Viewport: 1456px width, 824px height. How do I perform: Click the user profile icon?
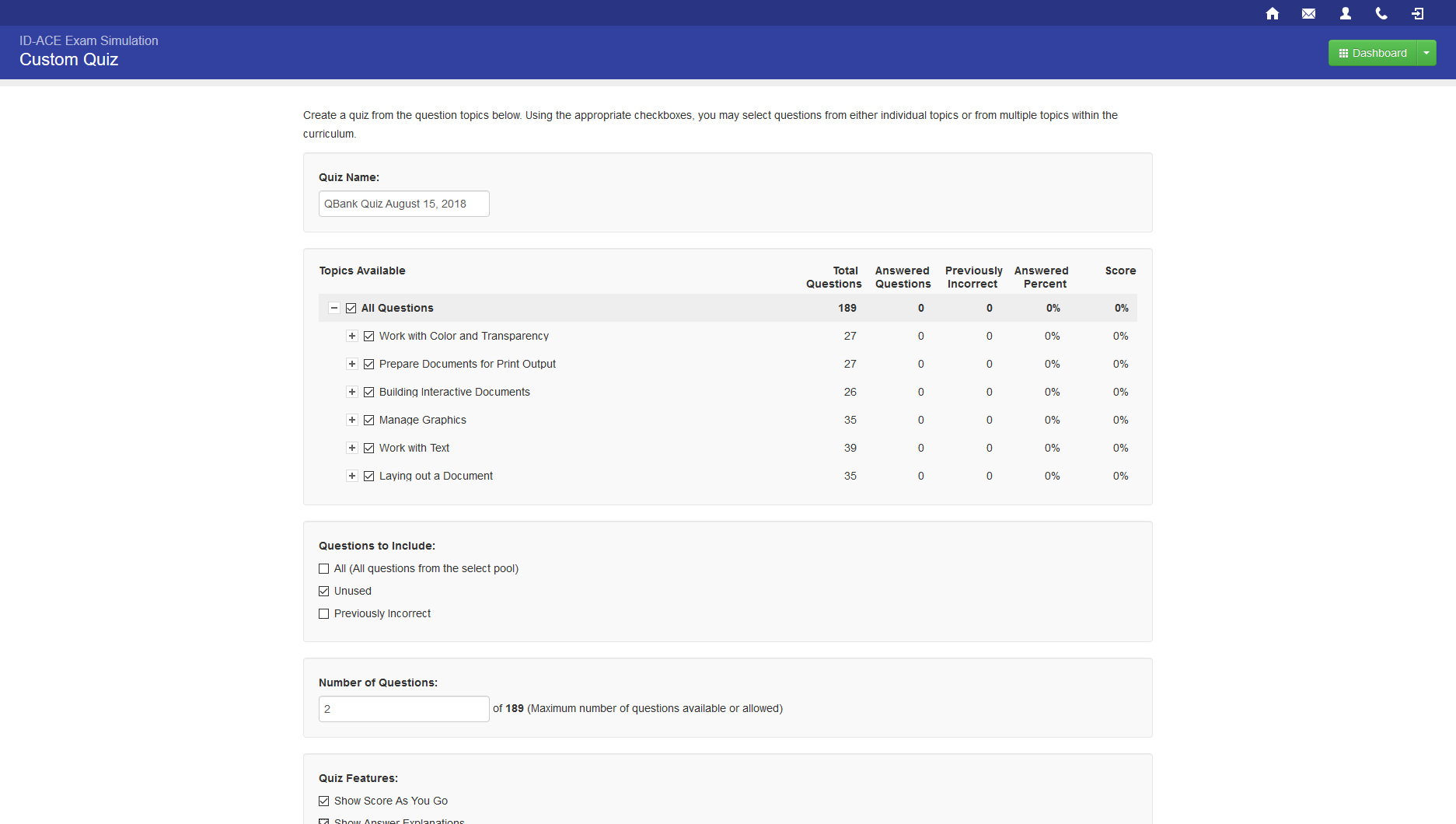point(1345,13)
